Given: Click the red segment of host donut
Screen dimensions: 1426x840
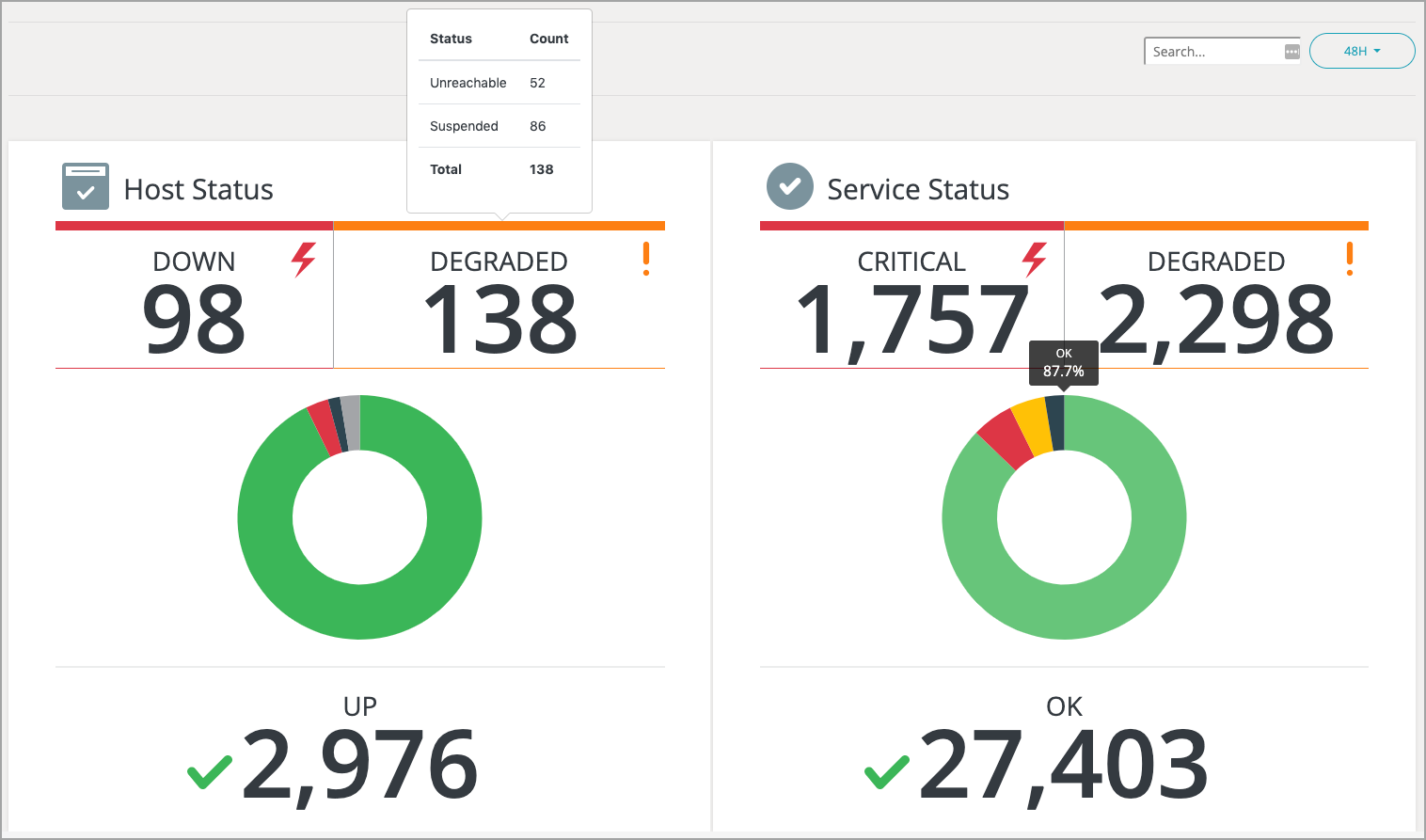Looking at the screenshot, I should click(x=325, y=427).
